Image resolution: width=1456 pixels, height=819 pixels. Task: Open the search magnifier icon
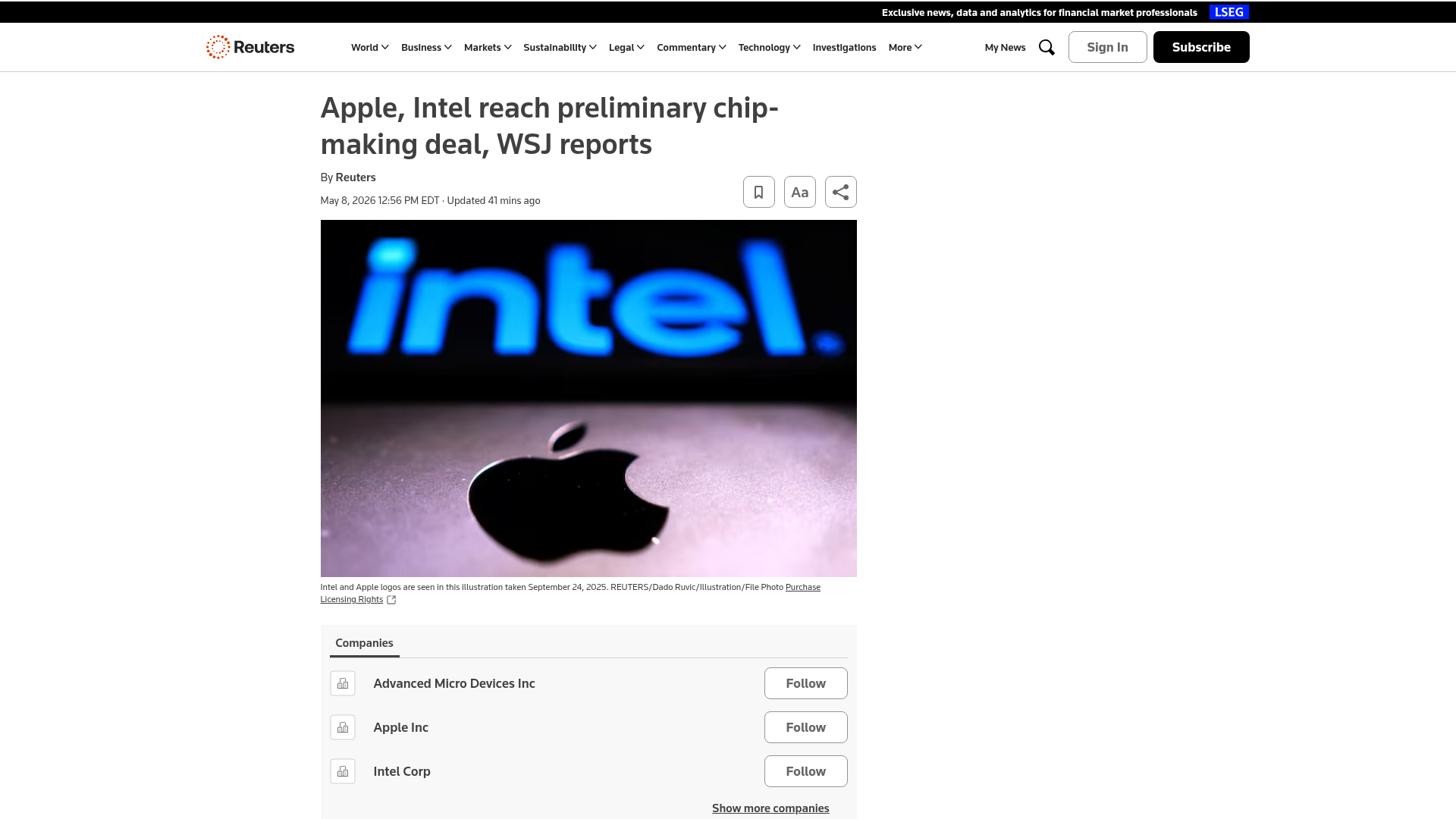pyautogui.click(x=1046, y=47)
